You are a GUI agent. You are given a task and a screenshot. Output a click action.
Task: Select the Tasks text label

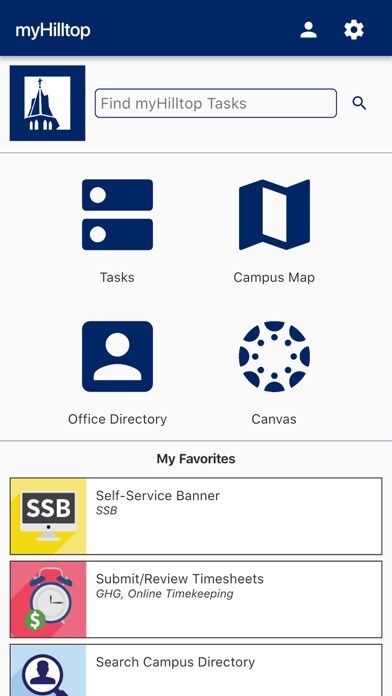tap(117, 277)
